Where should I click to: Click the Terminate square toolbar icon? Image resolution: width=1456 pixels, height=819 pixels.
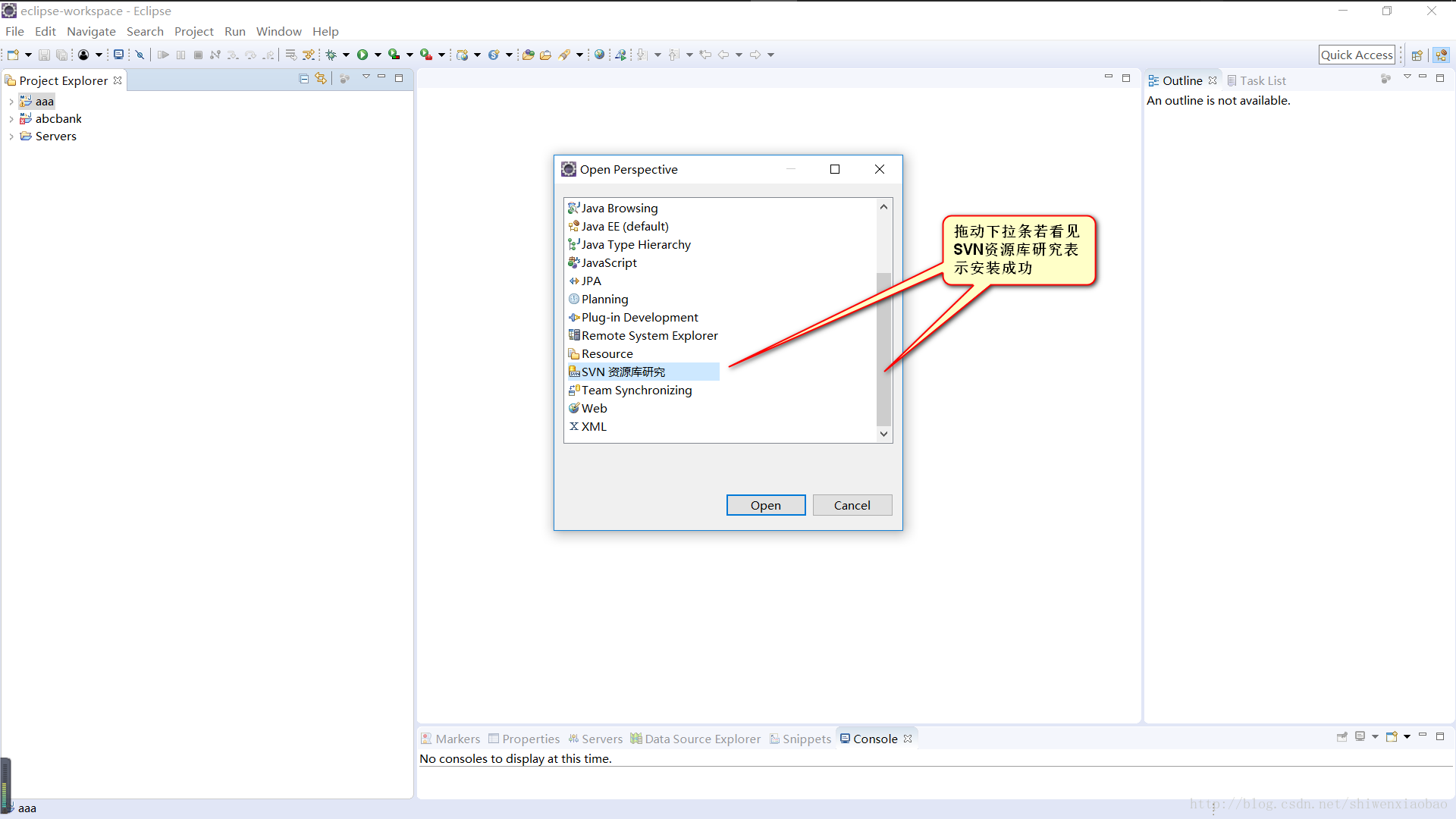(198, 55)
